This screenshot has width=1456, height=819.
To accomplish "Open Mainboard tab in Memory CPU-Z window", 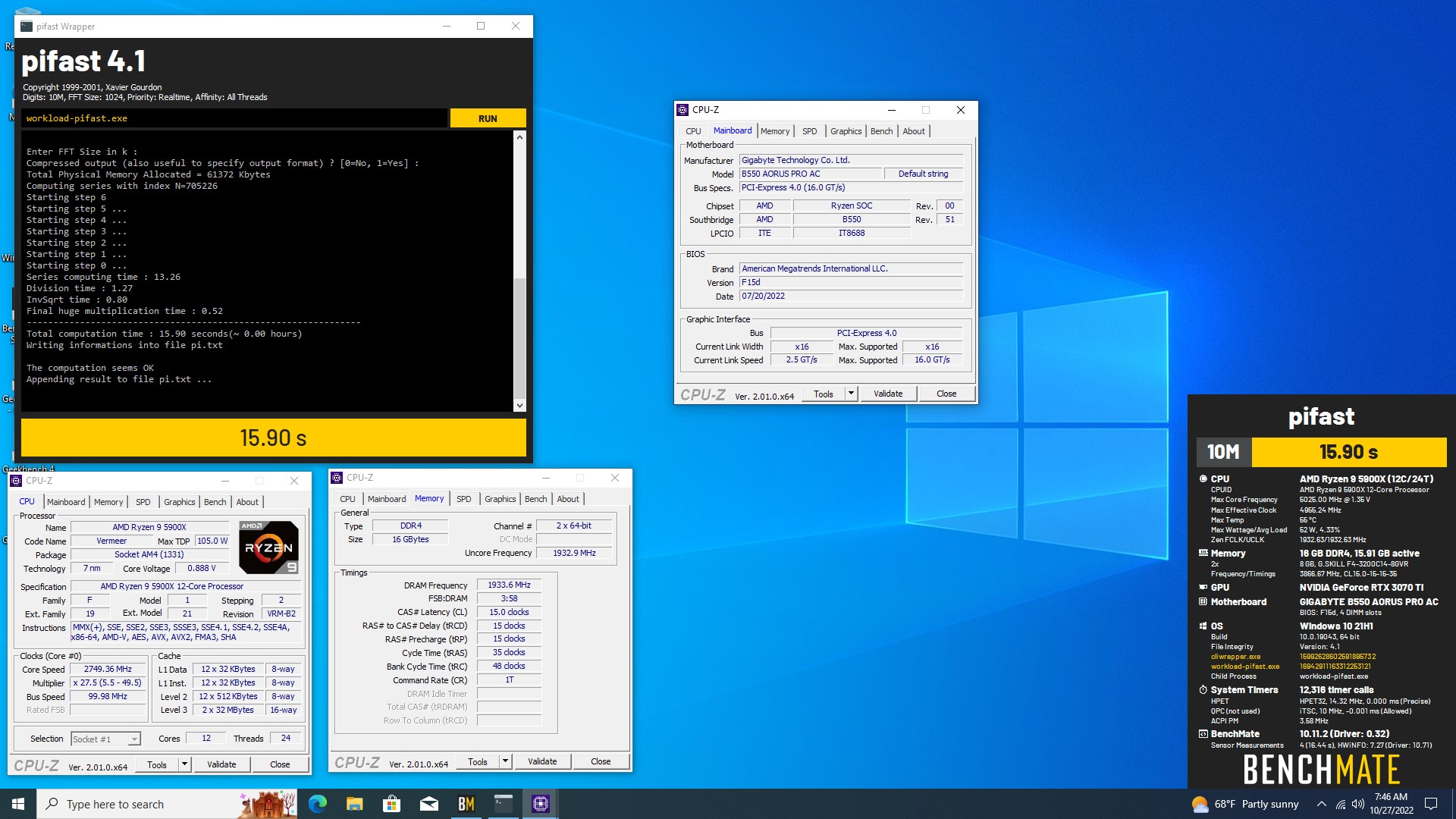I will tap(387, 499).
